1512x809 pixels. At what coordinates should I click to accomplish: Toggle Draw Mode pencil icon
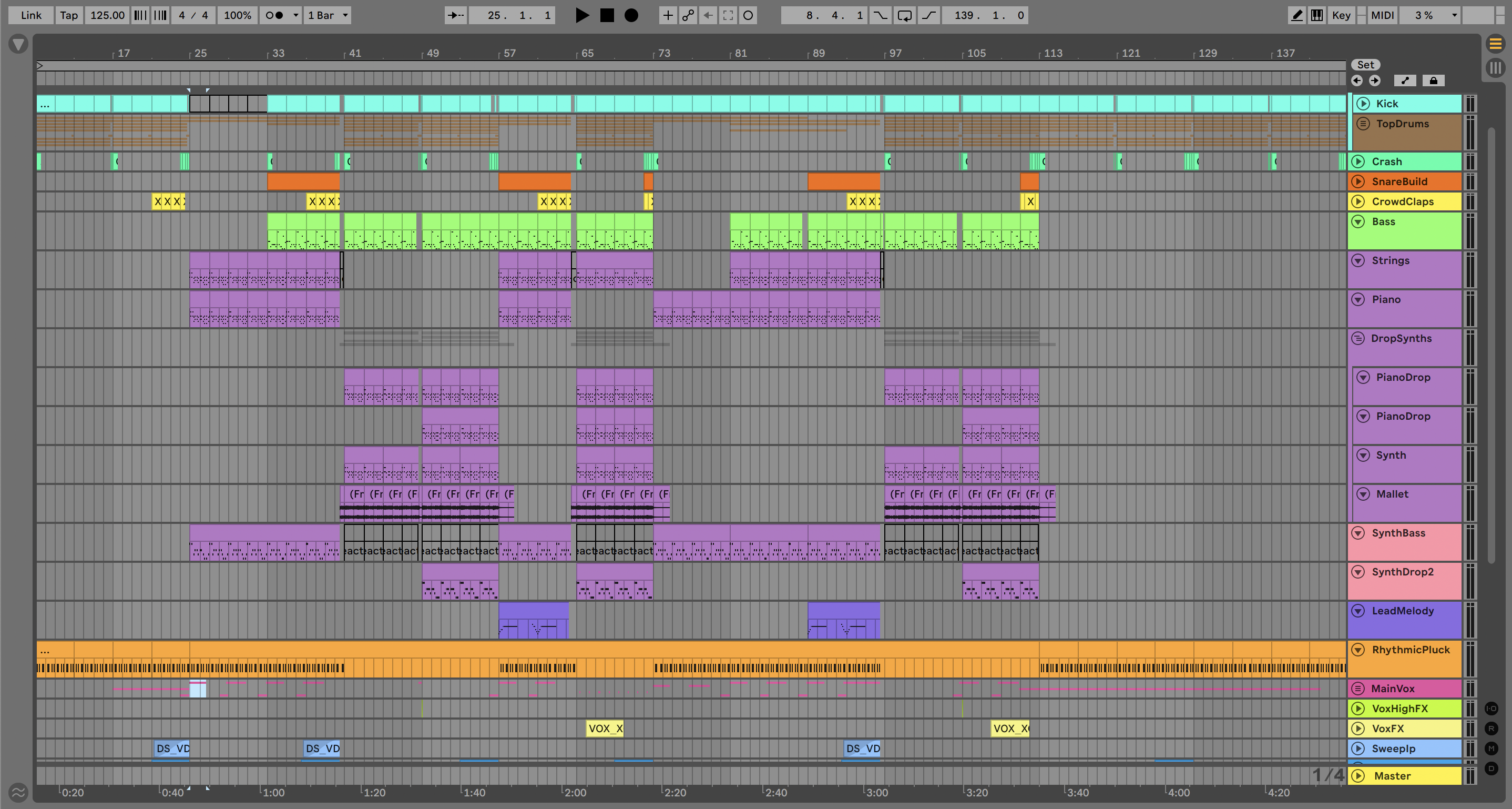1296,15
